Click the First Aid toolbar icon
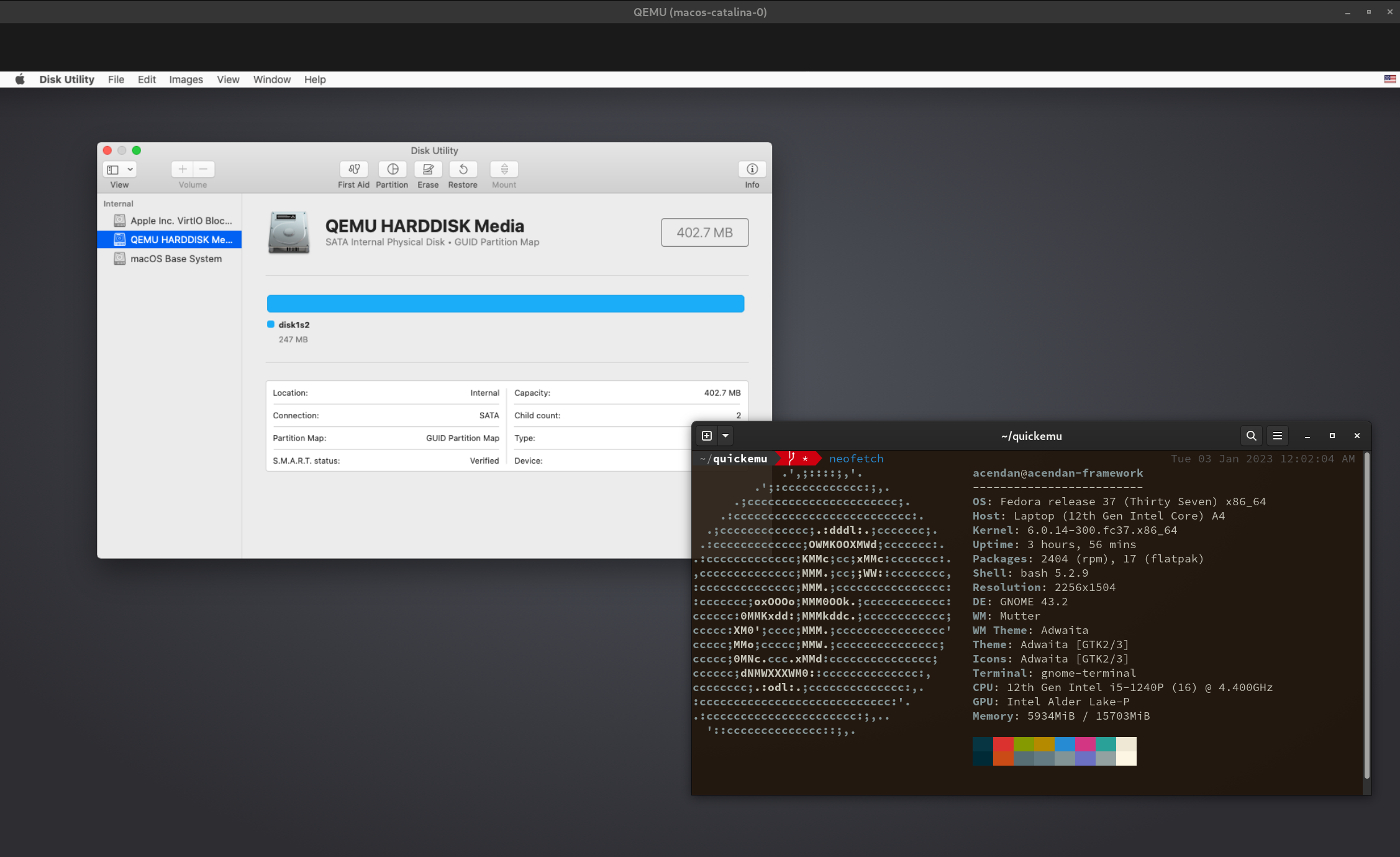Image resolution: width=1400 pixels, height=857 pixels. click(x=353, y=169)
